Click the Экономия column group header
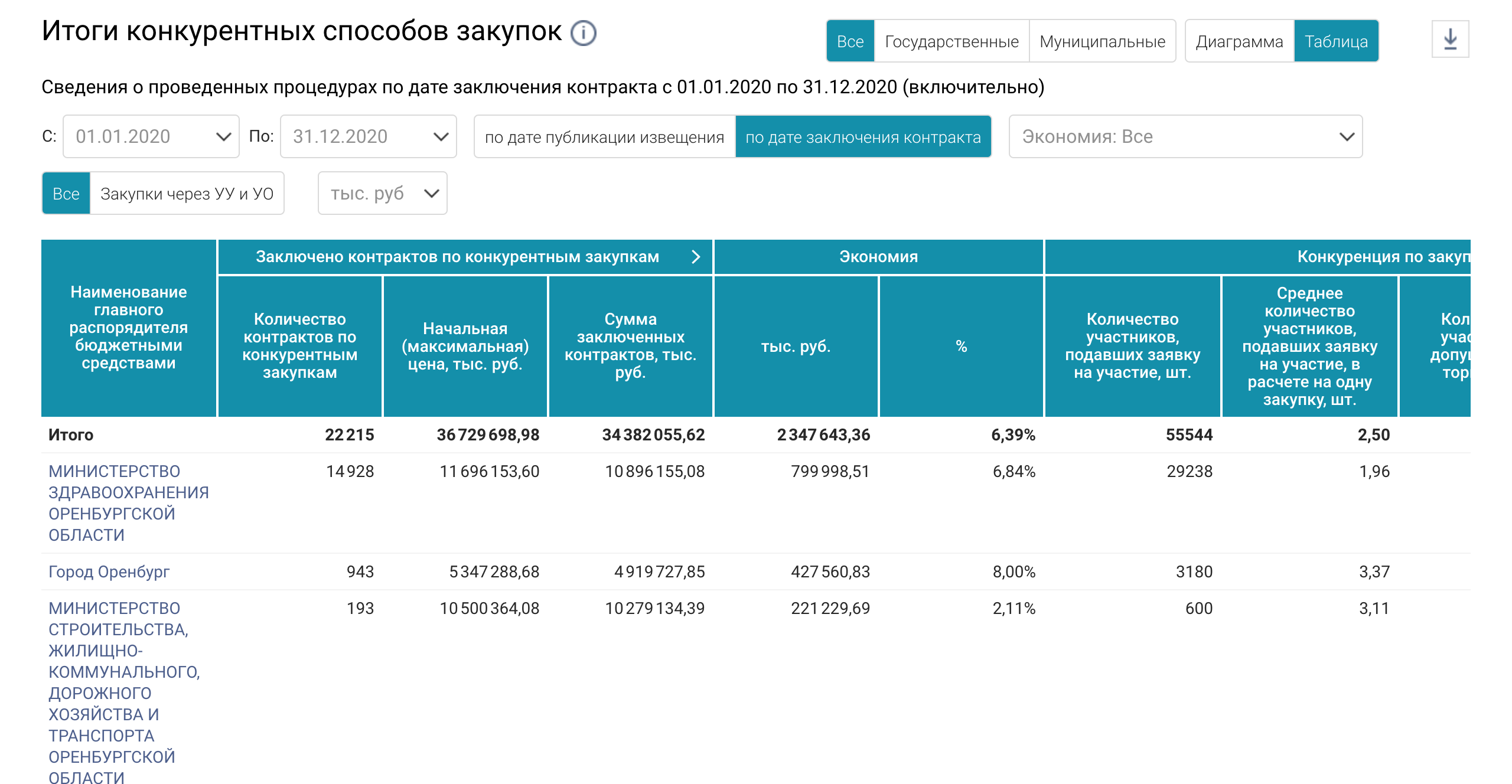 878,257
